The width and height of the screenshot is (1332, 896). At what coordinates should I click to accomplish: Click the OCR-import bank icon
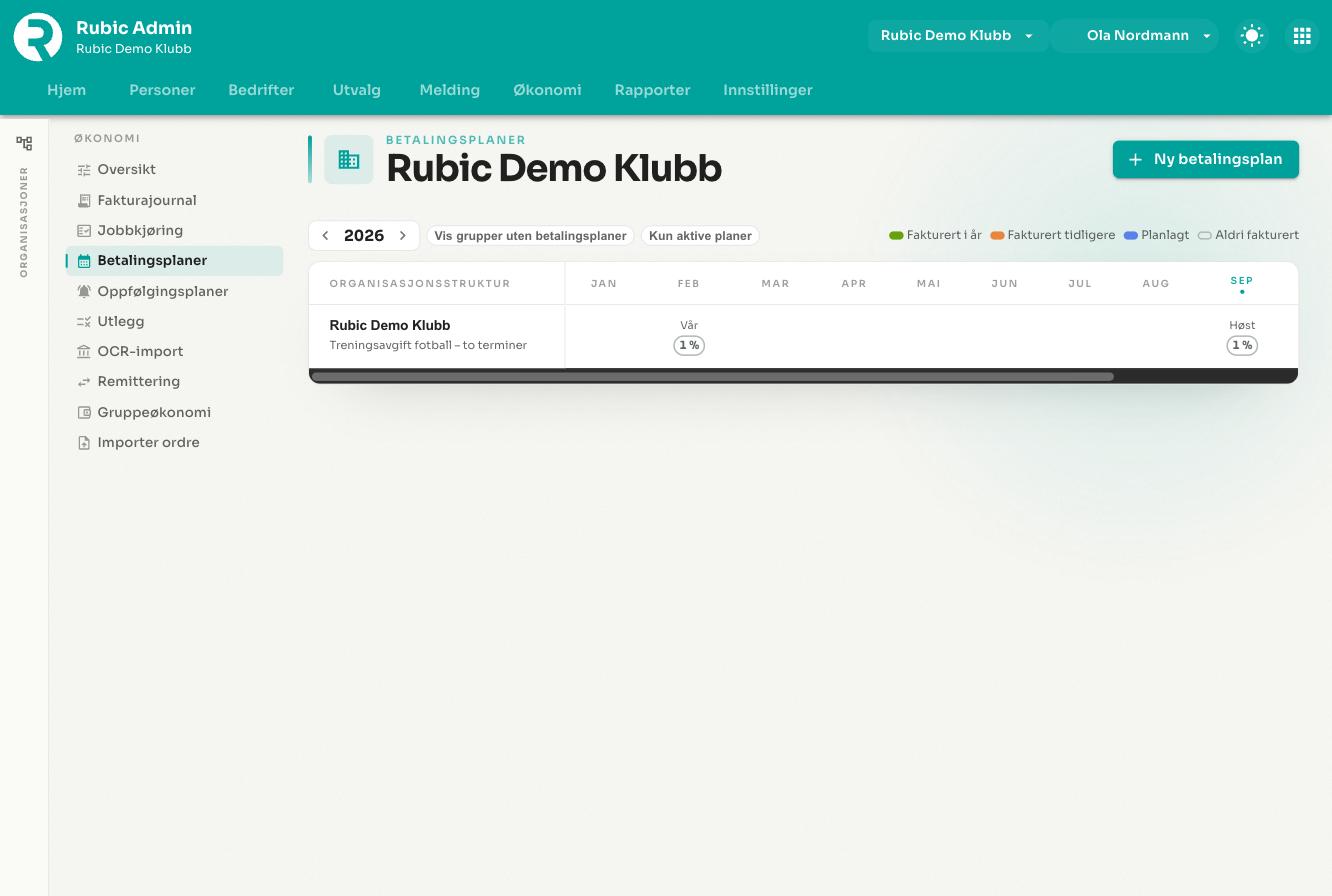pos(84,352)
